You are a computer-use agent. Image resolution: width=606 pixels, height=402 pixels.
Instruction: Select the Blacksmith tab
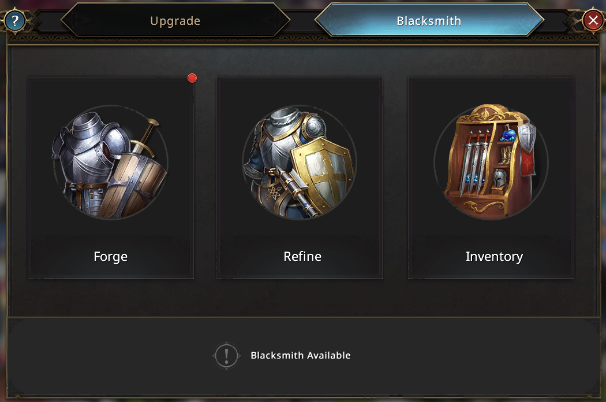point(430,20)
